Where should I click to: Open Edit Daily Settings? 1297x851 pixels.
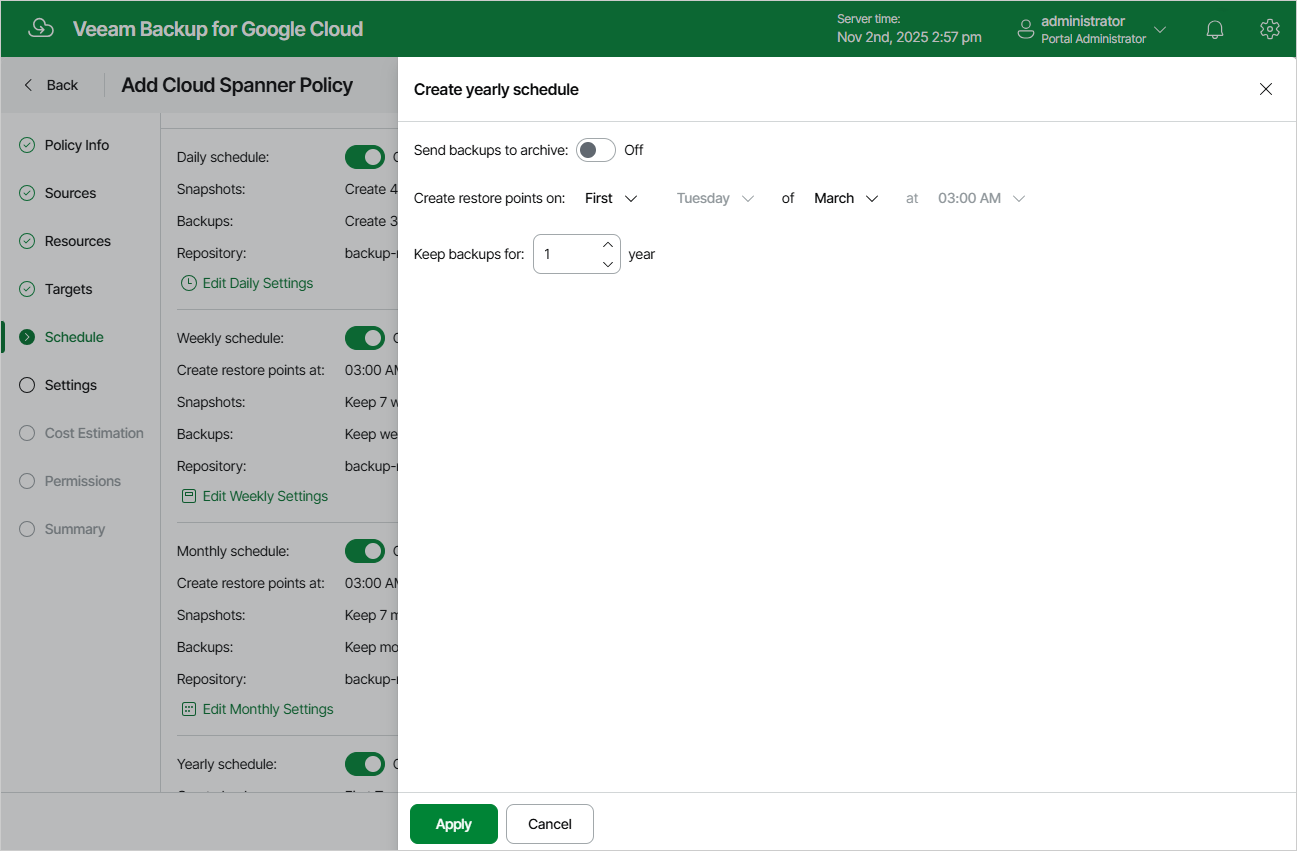(258, 283)
